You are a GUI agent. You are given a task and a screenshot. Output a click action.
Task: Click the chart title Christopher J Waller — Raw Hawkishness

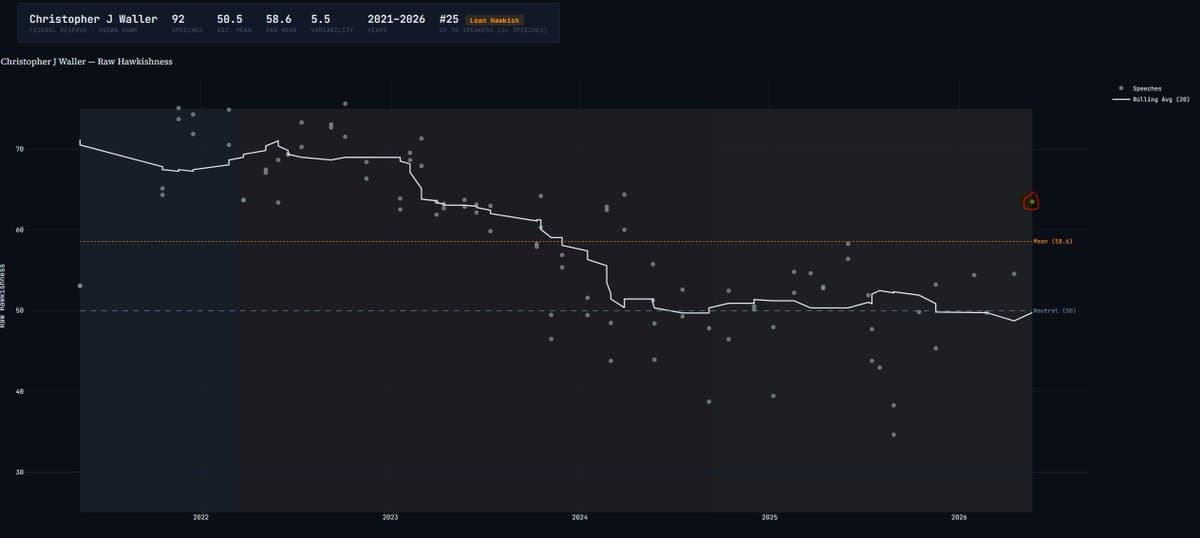[86, 62]
